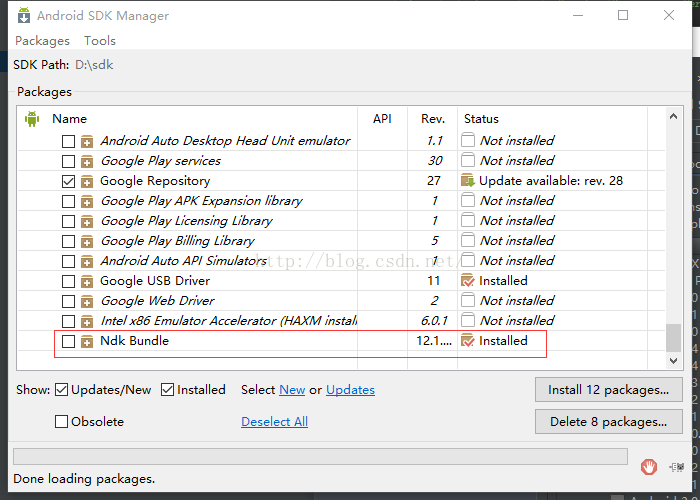
Task: Open the log window icon at bottom right
Action: pos(677,467)
